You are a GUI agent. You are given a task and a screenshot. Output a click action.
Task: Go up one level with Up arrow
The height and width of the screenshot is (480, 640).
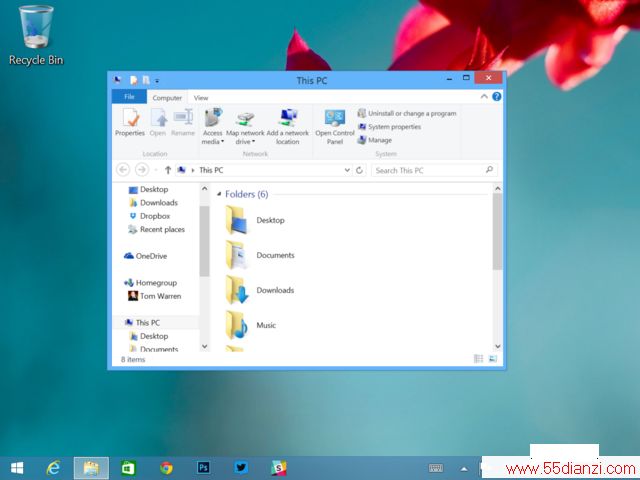pos(168,170)
